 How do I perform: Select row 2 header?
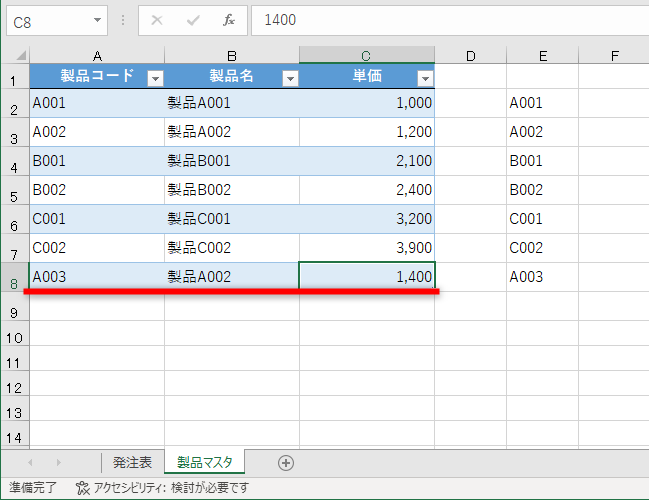pyautogui.click(x=15, y=103)
